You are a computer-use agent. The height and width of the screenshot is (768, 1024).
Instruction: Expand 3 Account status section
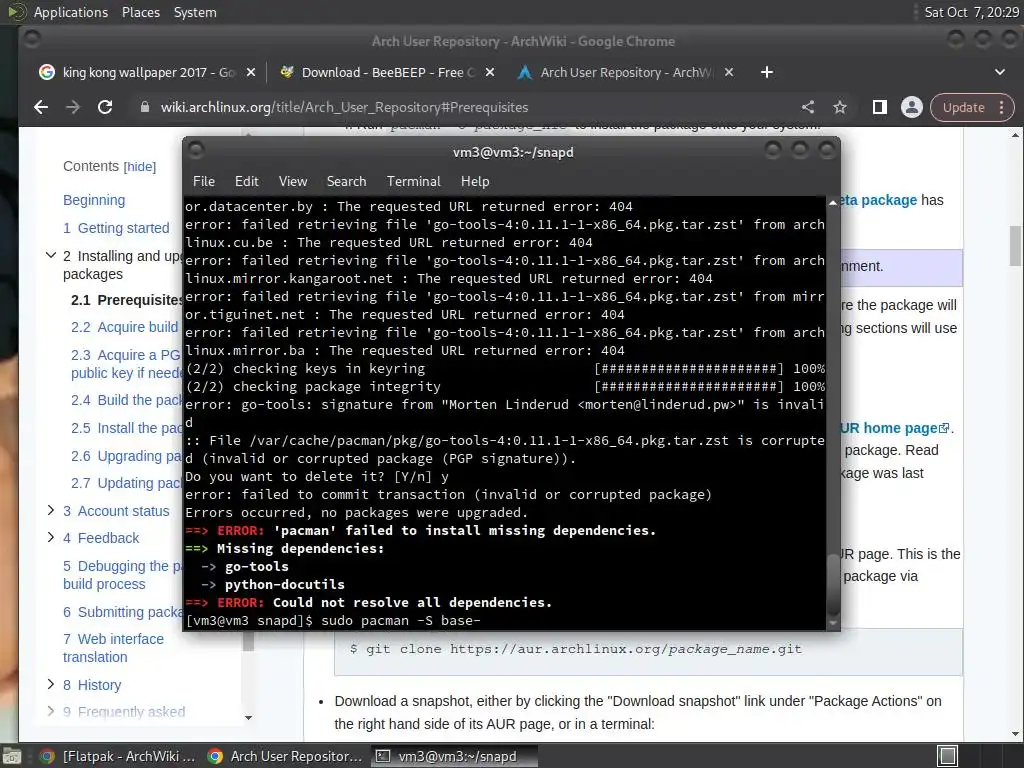[51, 510]
